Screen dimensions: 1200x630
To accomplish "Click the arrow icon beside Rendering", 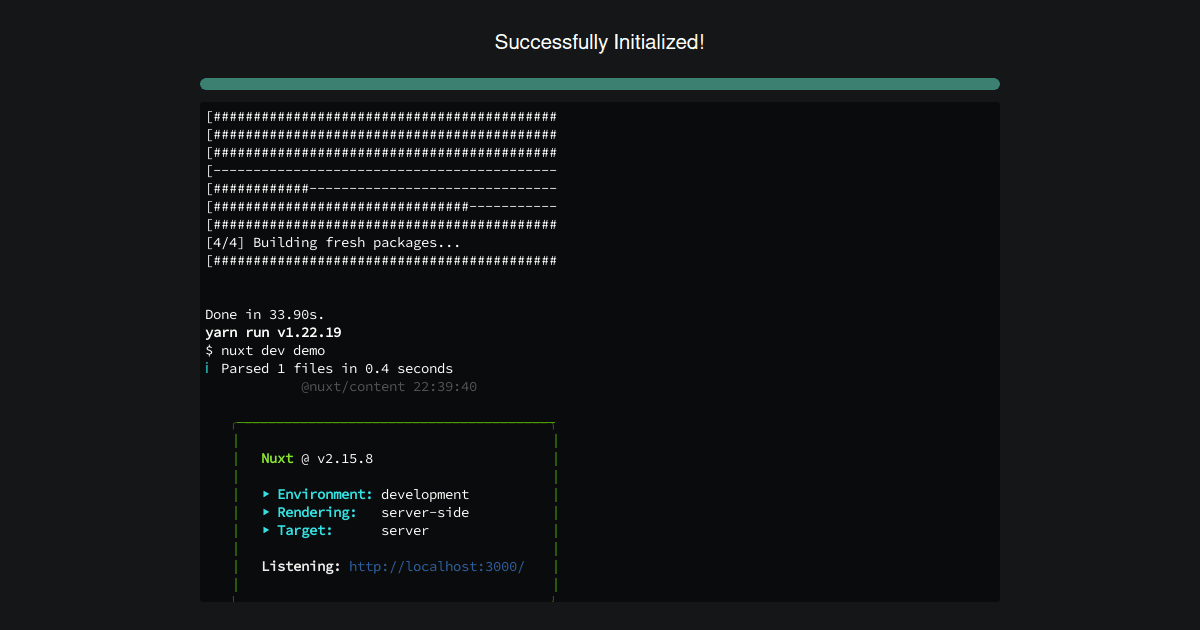I will click(265, 512).
